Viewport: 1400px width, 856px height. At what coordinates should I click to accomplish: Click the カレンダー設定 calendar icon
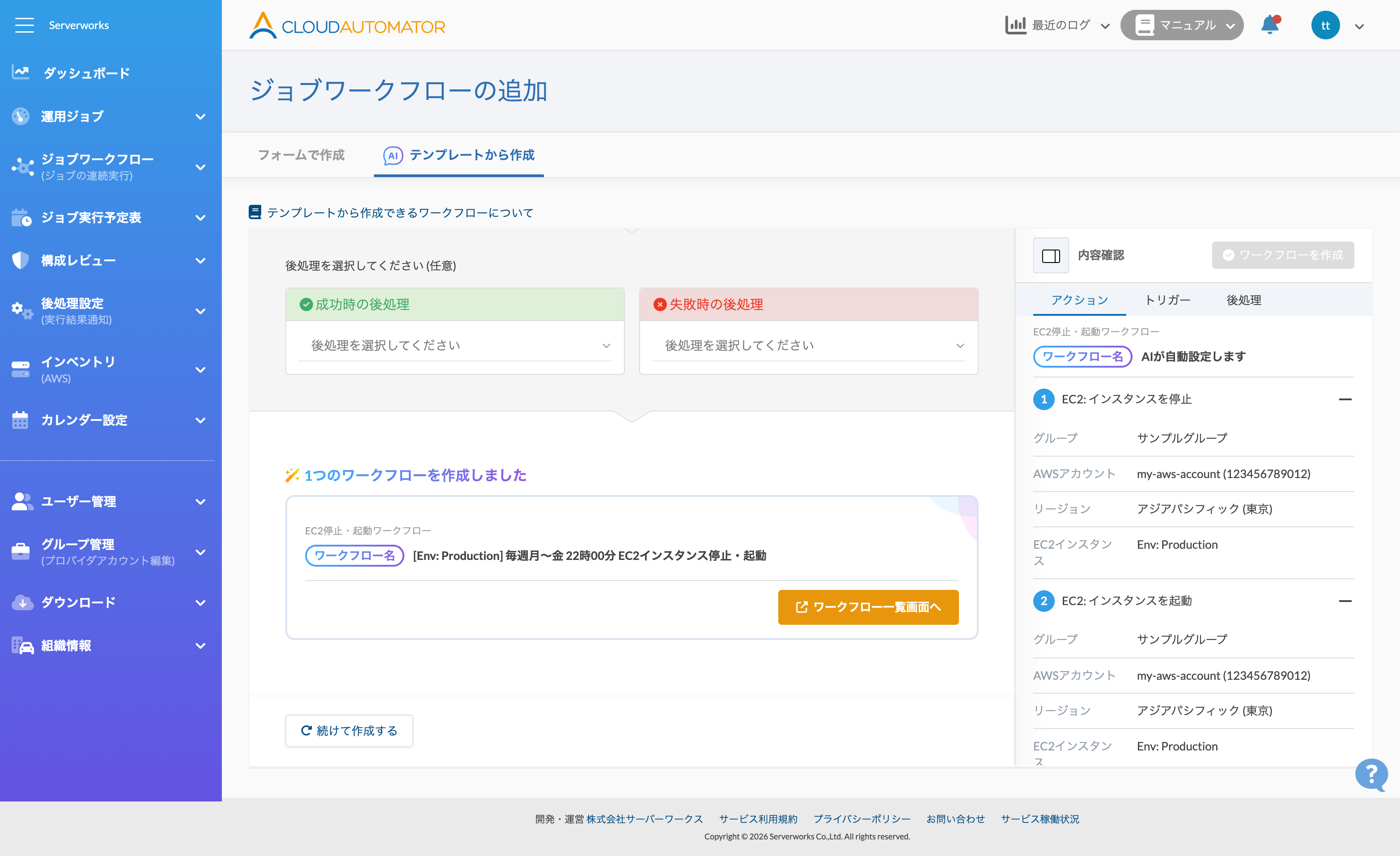pos(20,420)
